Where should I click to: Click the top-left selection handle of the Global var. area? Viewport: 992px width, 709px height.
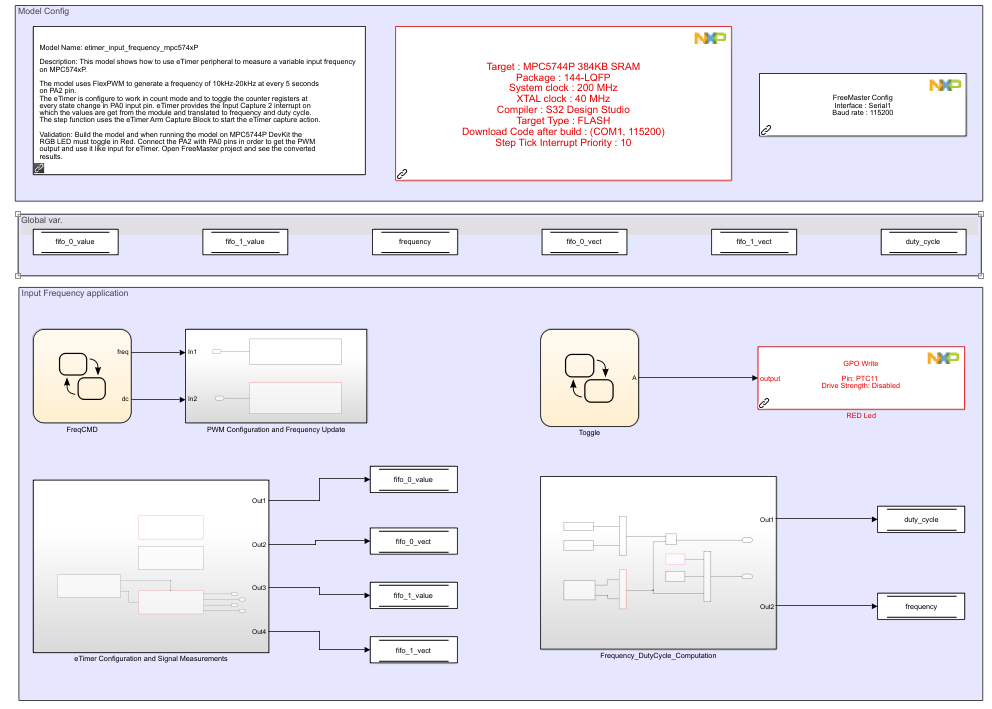pos(18,214)
